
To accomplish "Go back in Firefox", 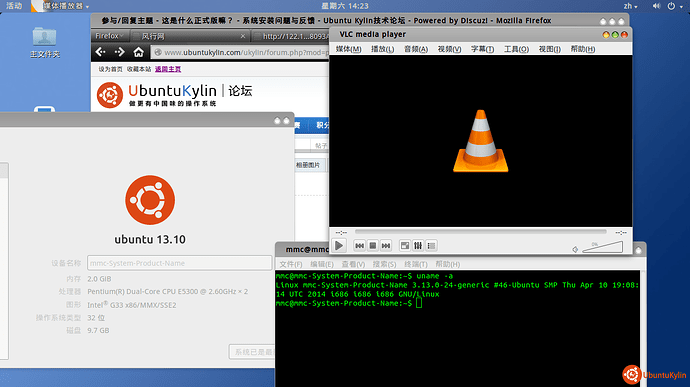I will coord(100,52).
